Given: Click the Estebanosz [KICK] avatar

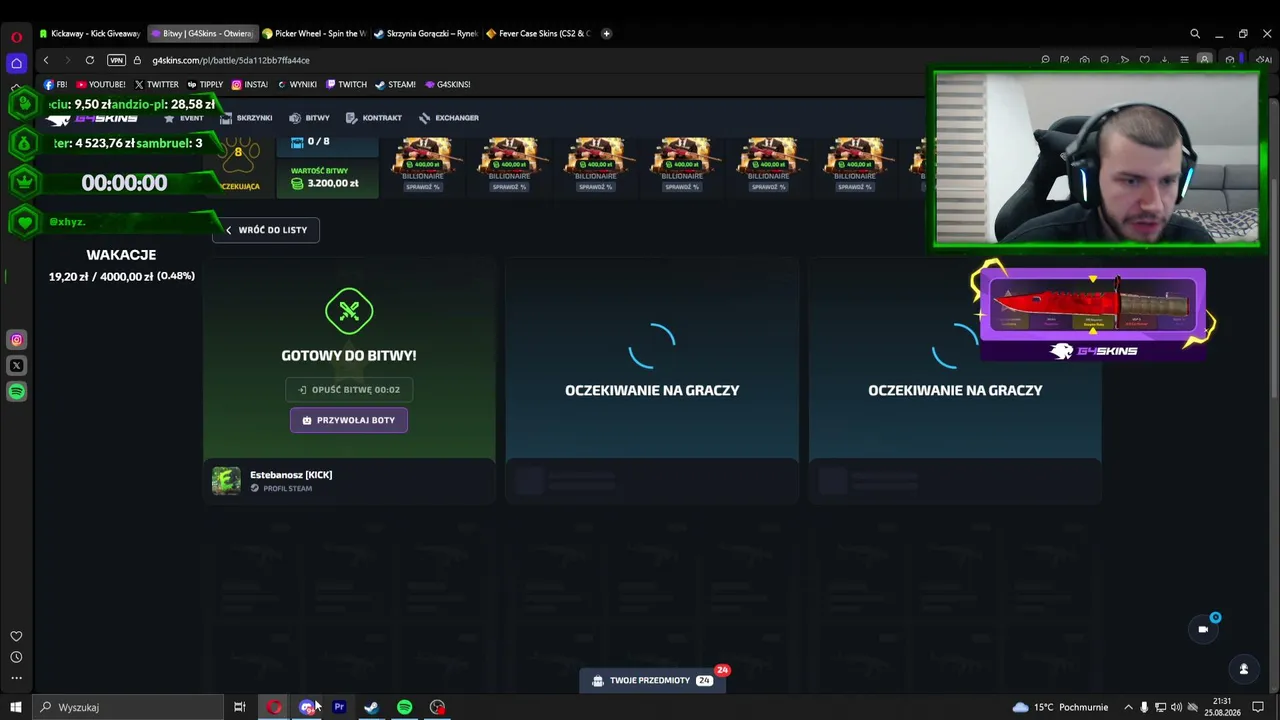Looking at the screenshot, I should 226,481.
